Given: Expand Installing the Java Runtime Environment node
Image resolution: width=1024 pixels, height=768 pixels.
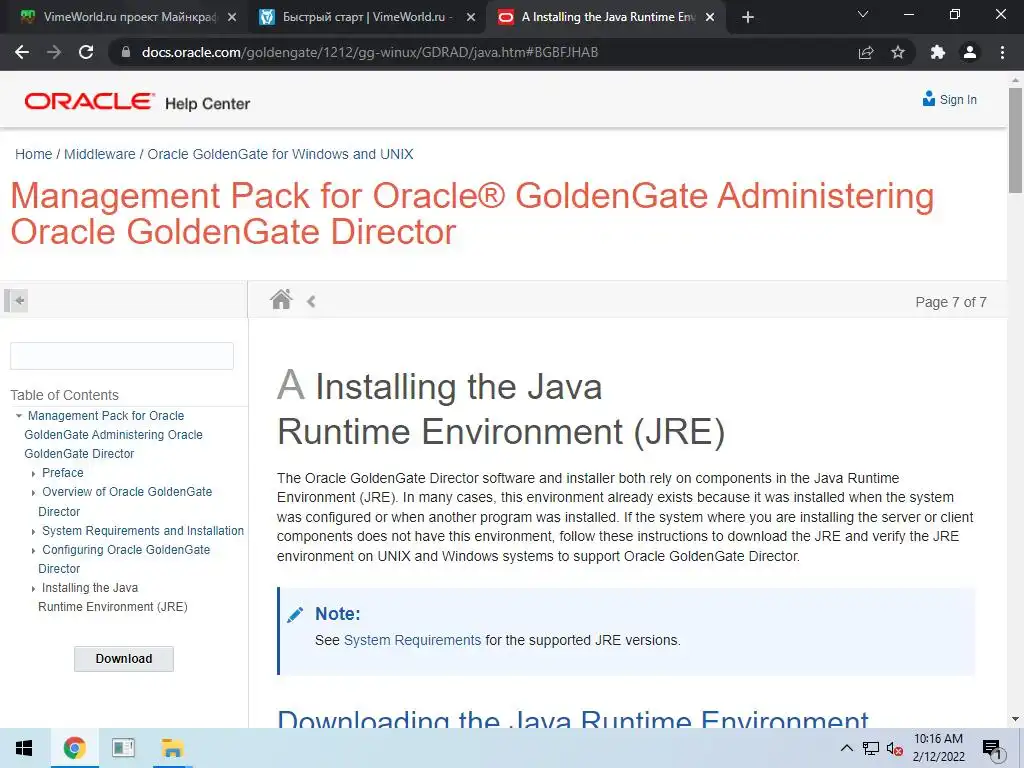Looking at the screenshot, I should pyautogui.click(x=33, y=589).
